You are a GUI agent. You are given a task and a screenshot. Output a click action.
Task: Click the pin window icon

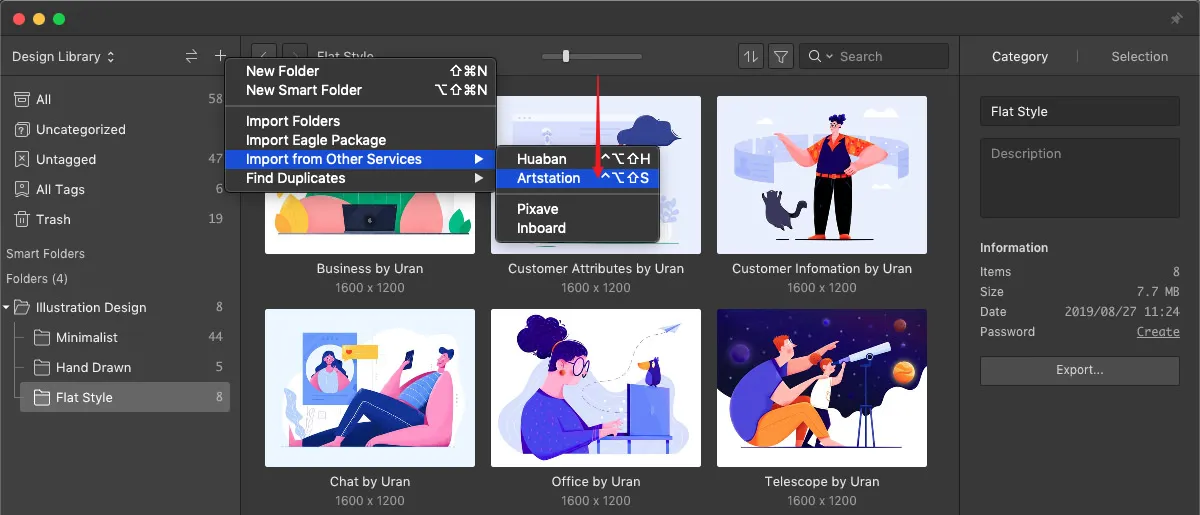(x=1176, y=19)
